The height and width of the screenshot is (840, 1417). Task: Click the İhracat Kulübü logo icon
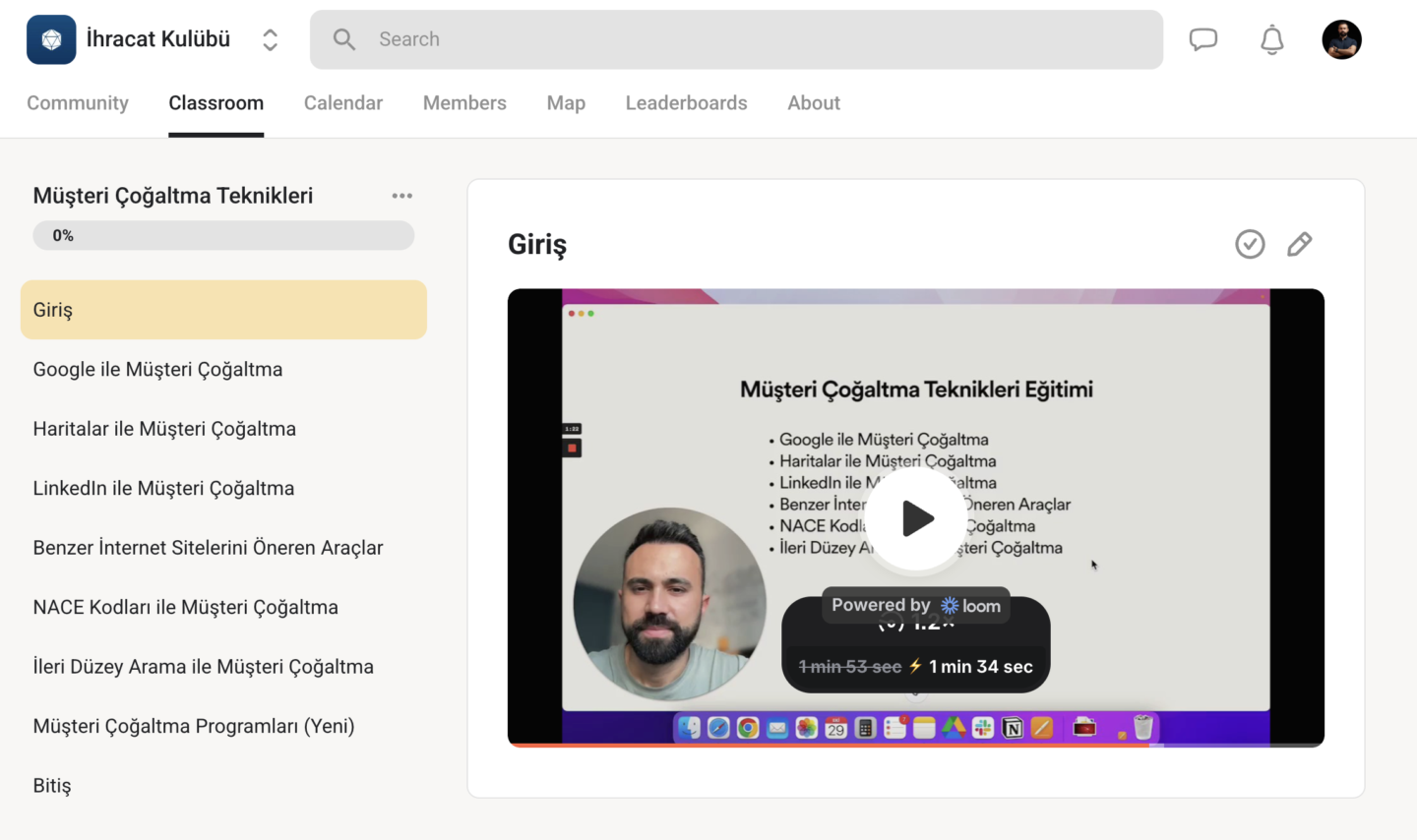51,39
